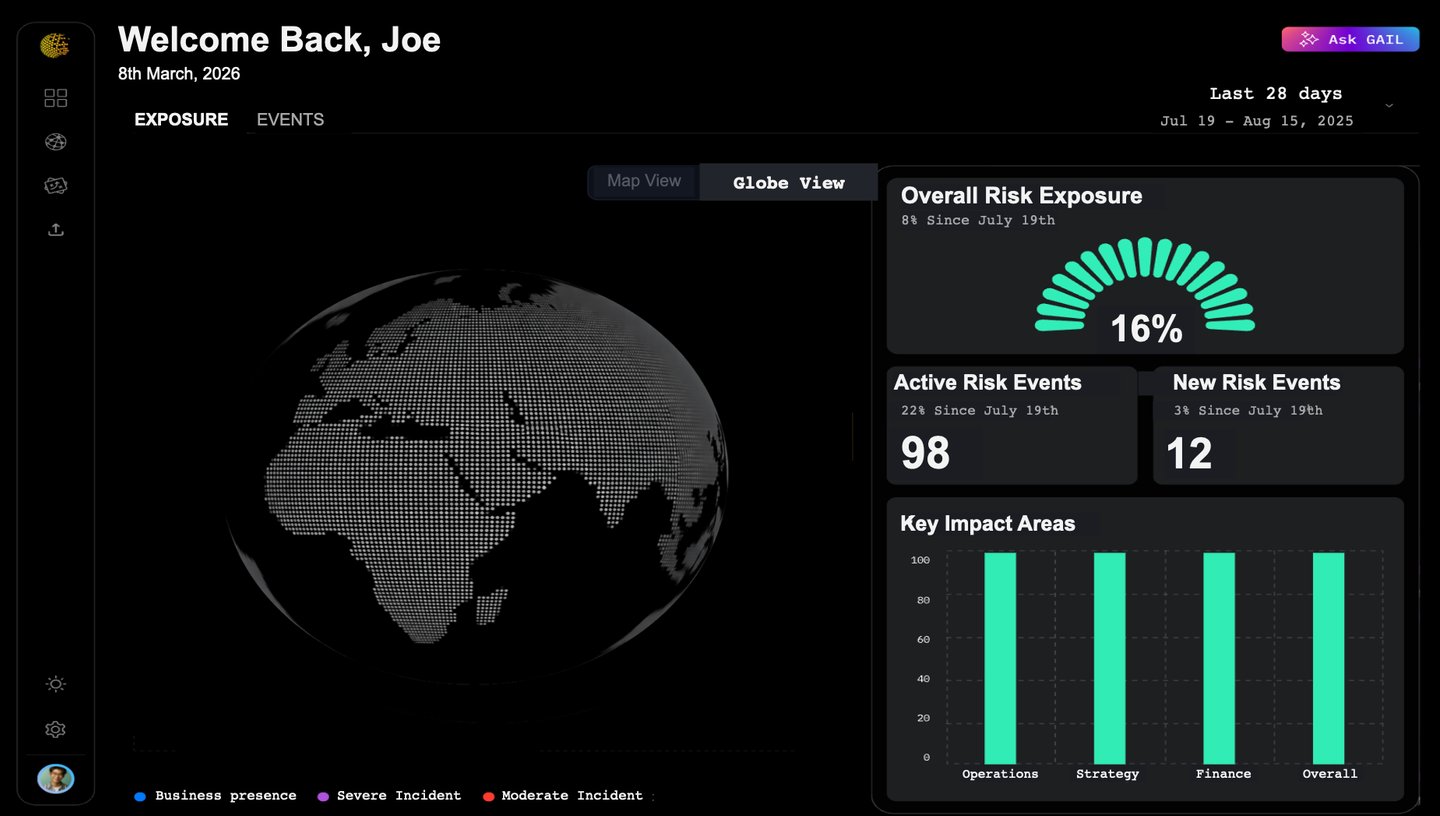The height and width of the screenshot is (816, 1440).
Task: Click the Finance bar in the chart
Action: pyautogui.click(x=1219, y=658)
